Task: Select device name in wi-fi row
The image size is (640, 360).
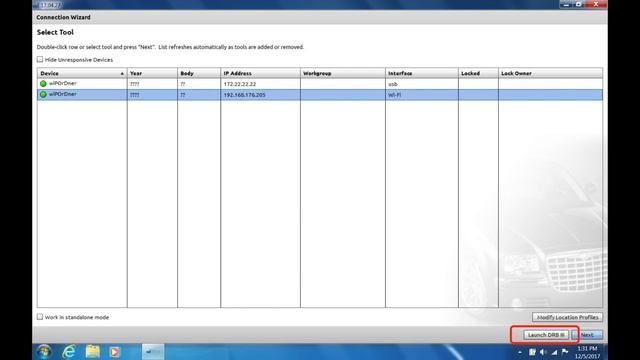Action: point(62,94)
